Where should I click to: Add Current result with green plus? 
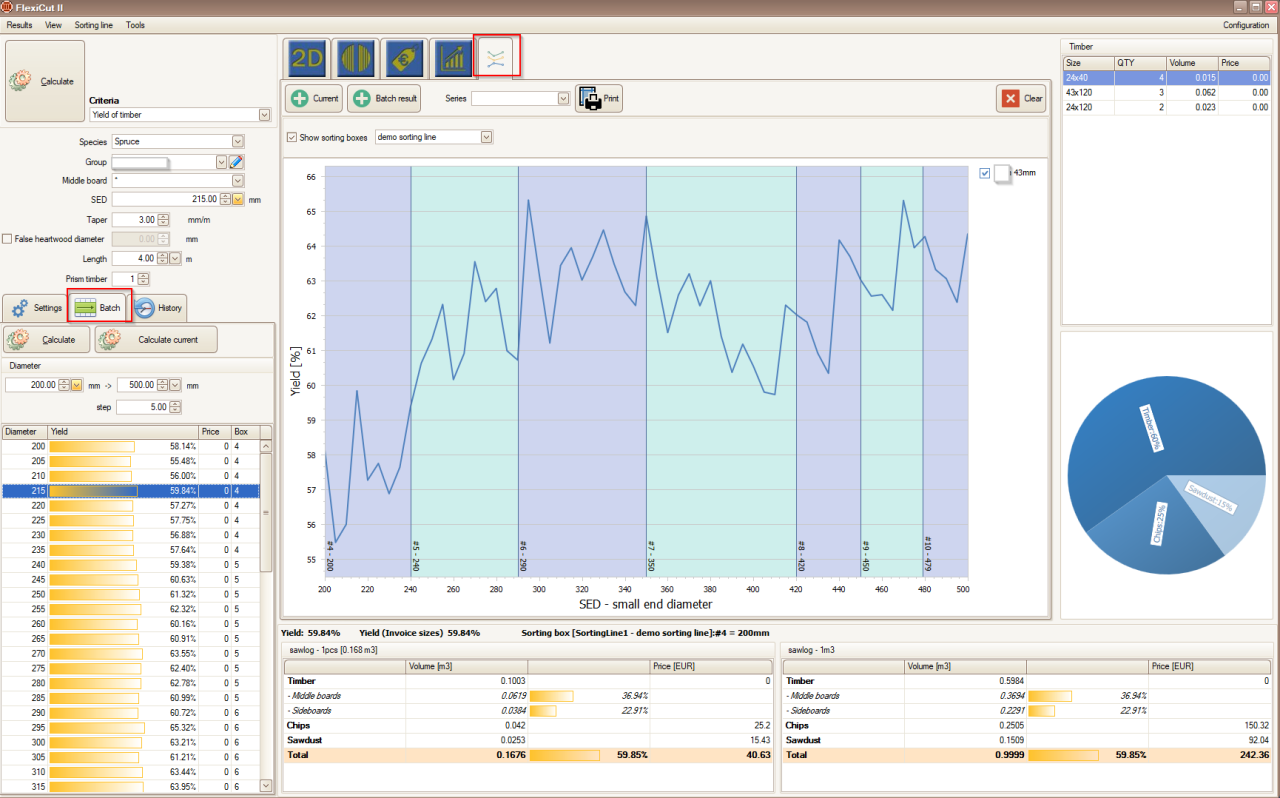(x=314, y=98)
